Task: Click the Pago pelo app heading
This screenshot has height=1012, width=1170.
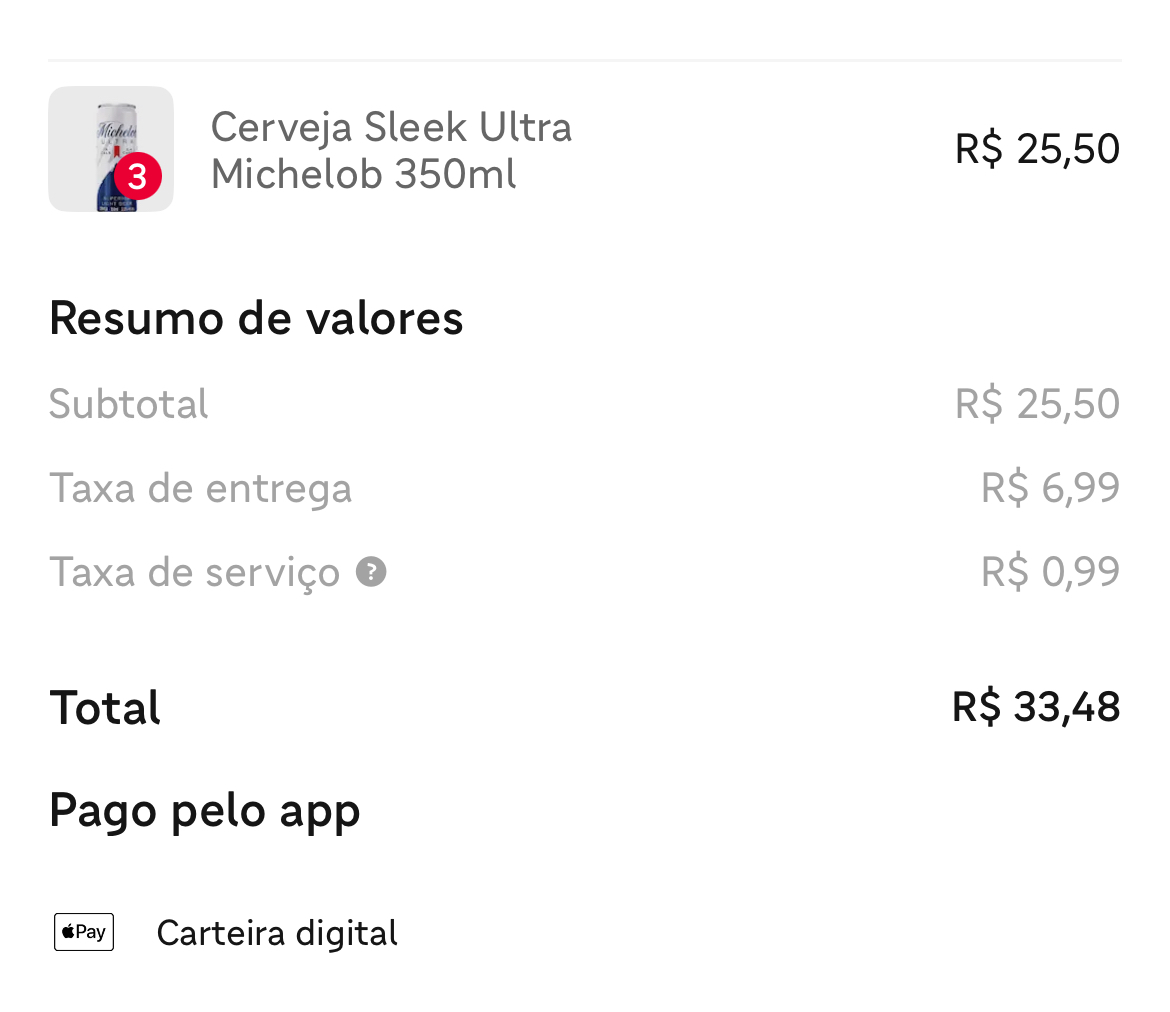Action: point(204,812)
